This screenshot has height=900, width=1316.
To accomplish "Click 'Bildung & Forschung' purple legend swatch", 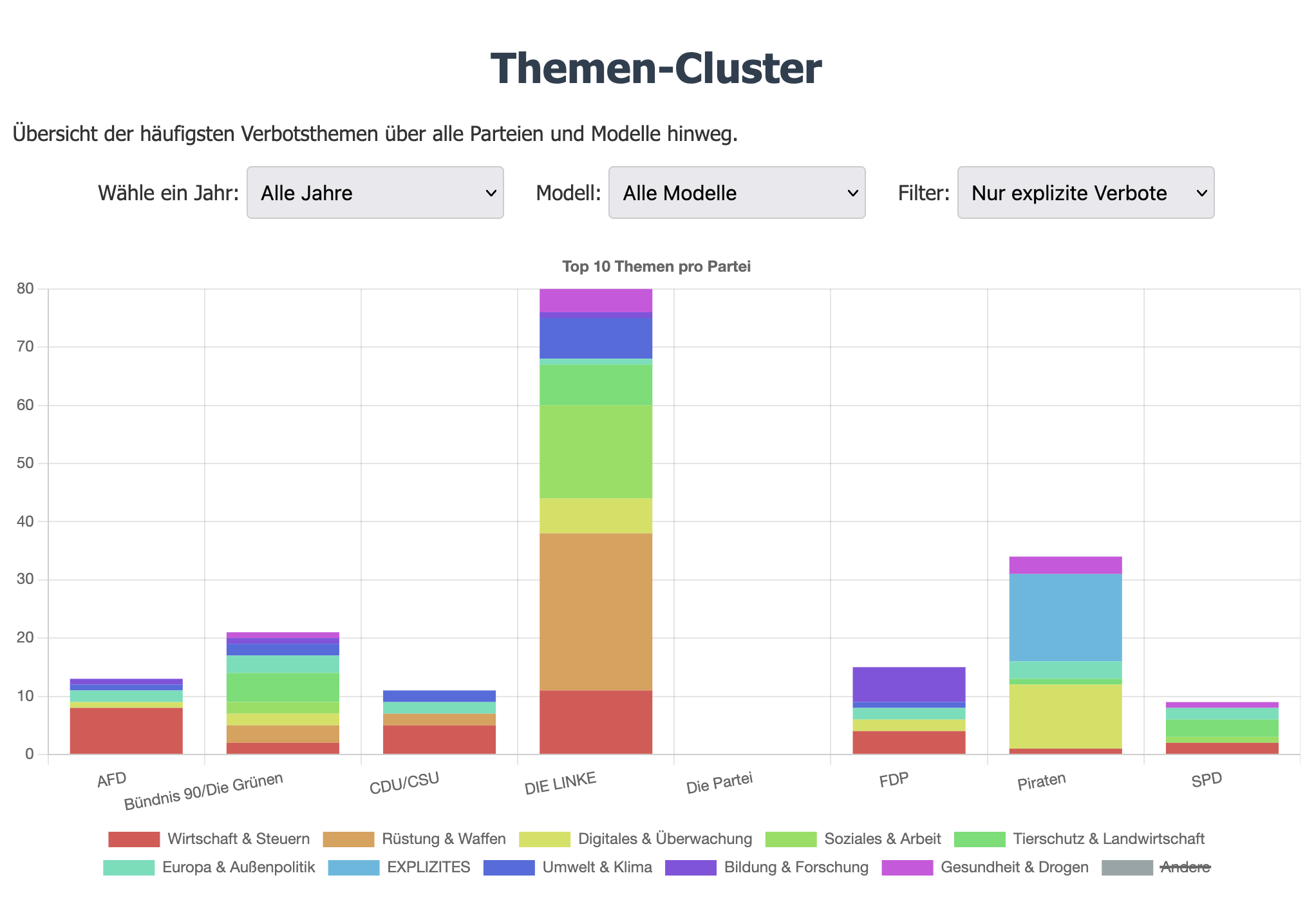I will click(690, 867).
